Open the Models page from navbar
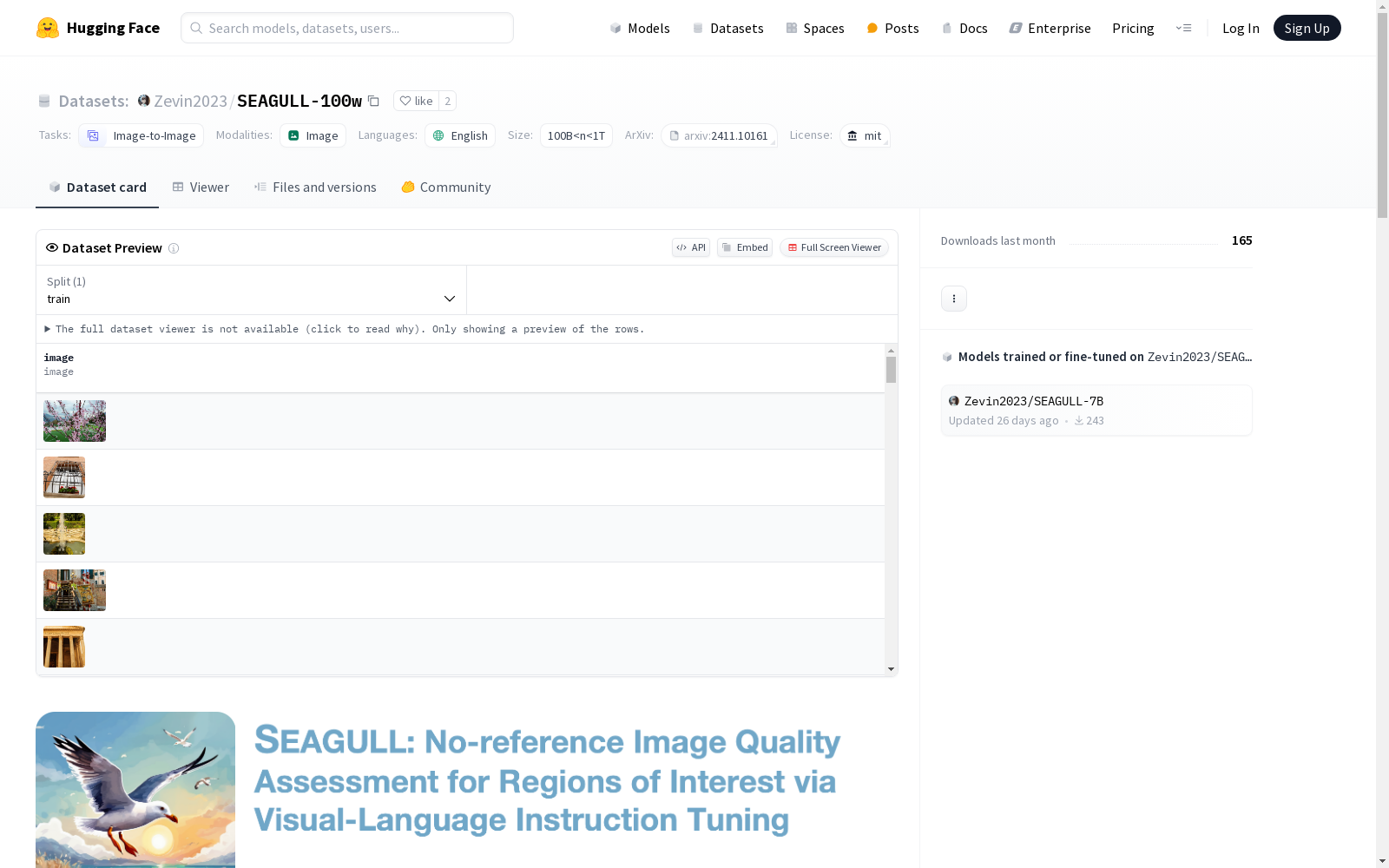 click(640, 28)
